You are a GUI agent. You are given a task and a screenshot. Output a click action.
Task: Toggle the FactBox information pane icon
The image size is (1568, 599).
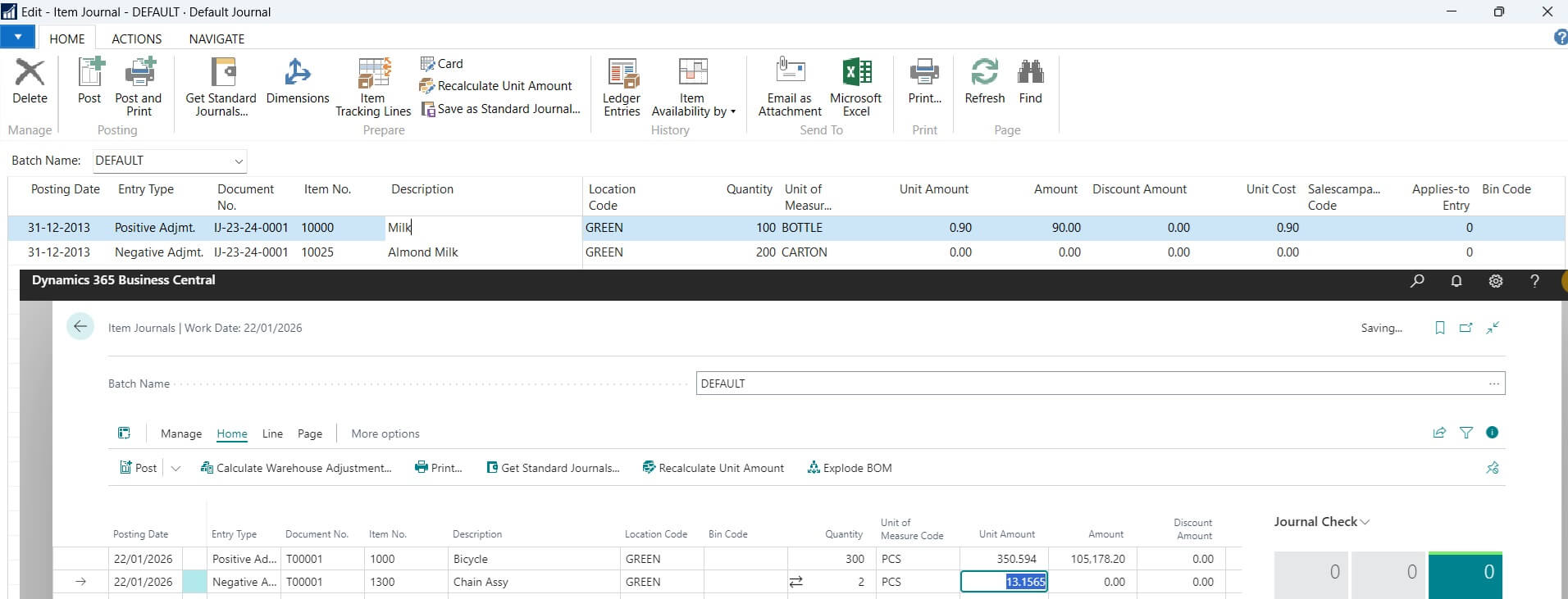[1492, 433]
